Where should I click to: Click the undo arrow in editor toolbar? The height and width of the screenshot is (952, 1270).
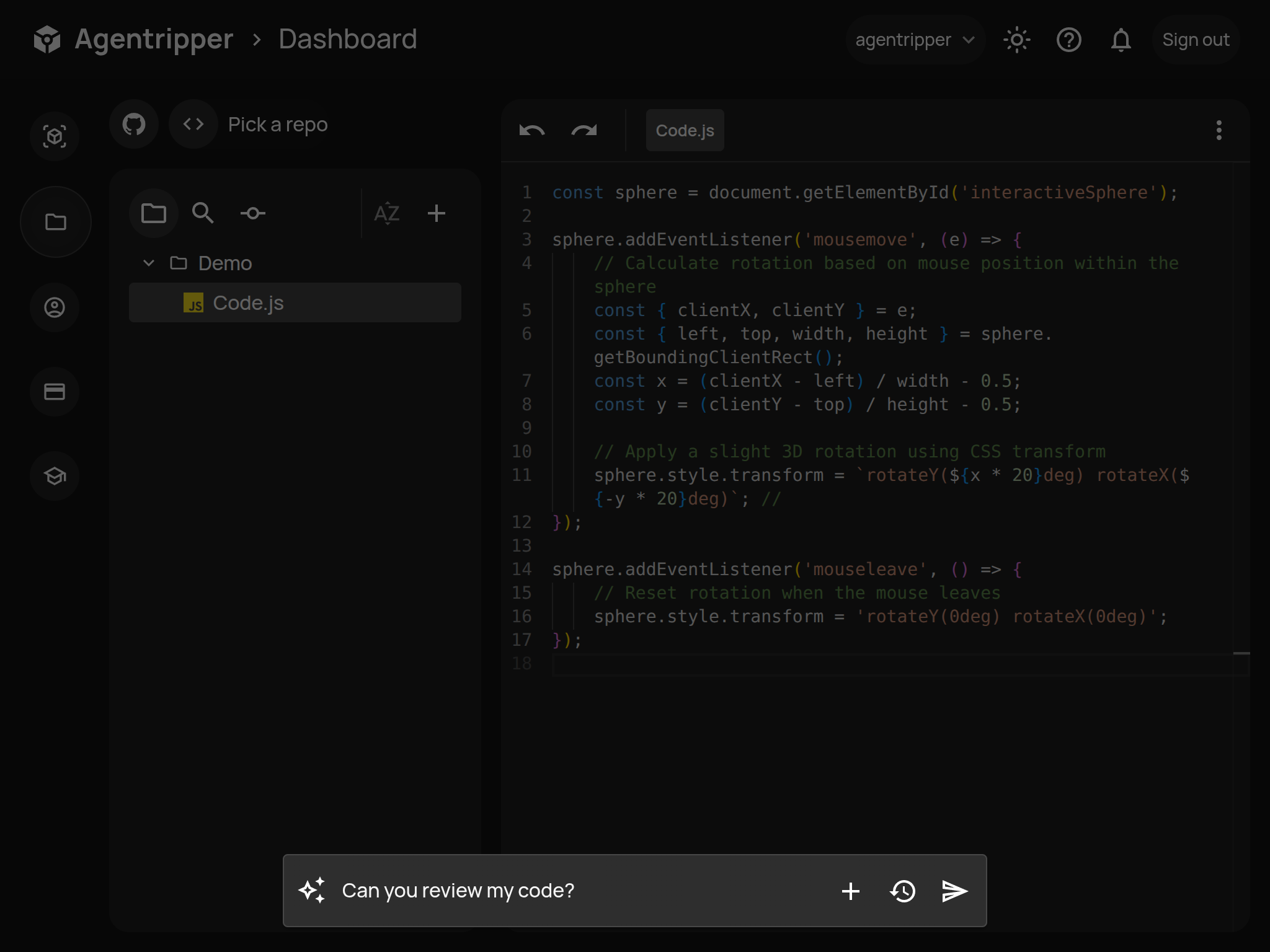[x=531, y=131]
